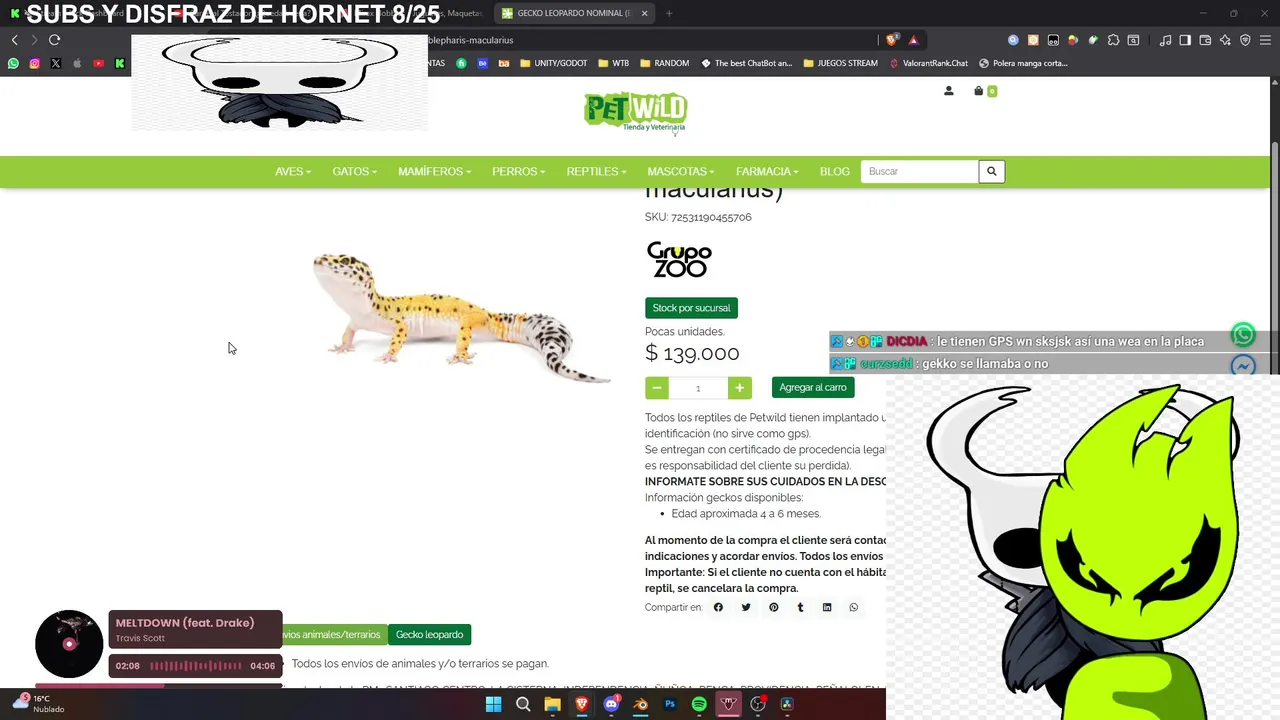Open Spotify from the taskbar
The height and width of the screenshot is (720, 1280).
699,704
